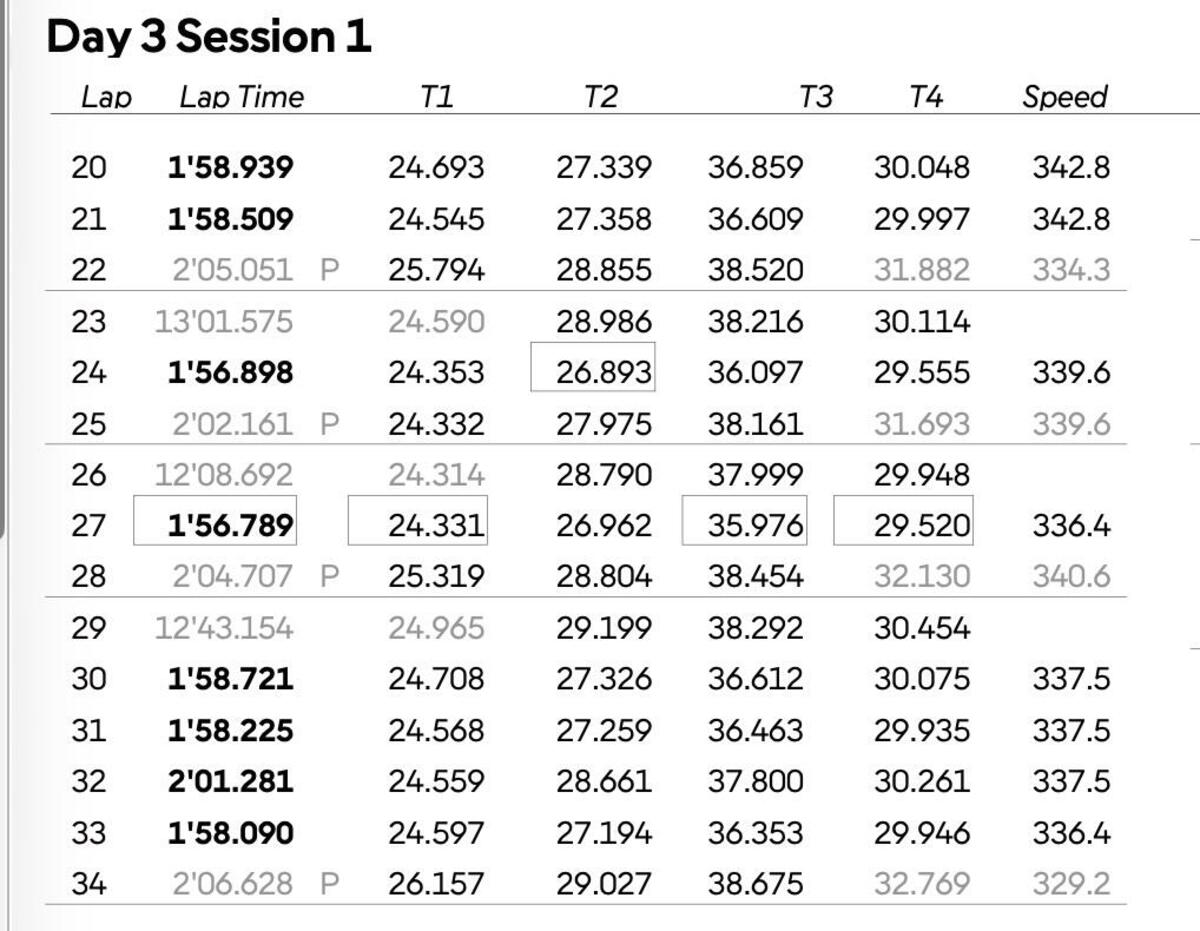1200x931 pixels.
Task: Click lap number 30 in the Lap column
Action: [x=88, y=679]
